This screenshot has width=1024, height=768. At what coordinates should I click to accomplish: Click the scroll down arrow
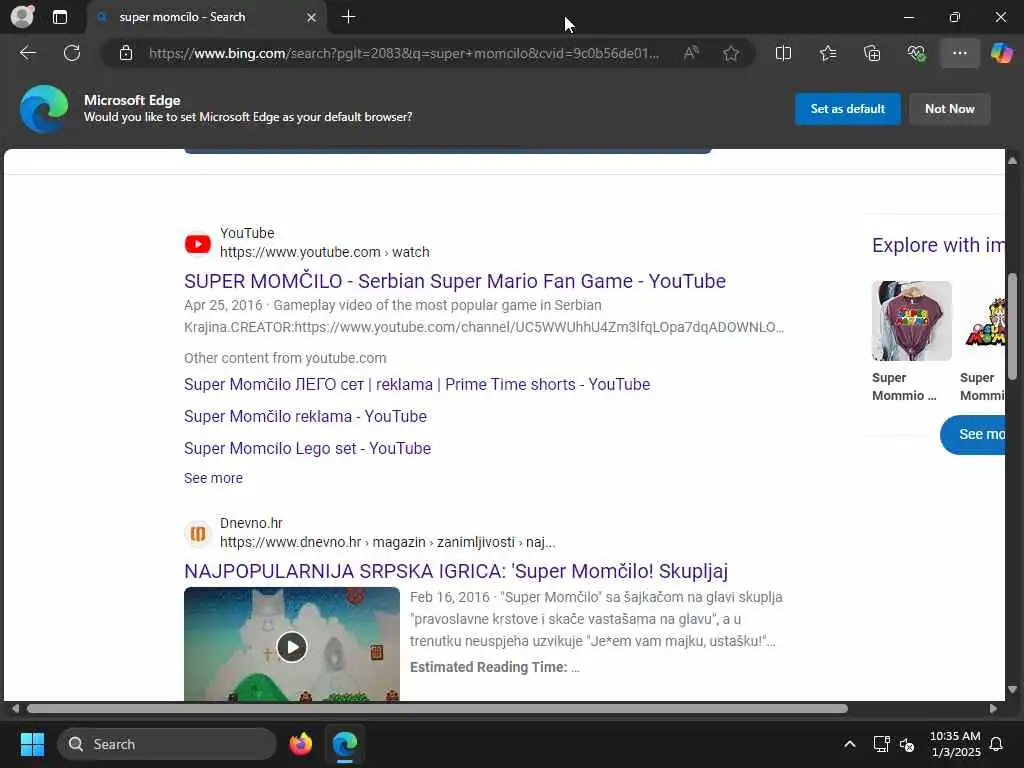(x=1012, y=690)
